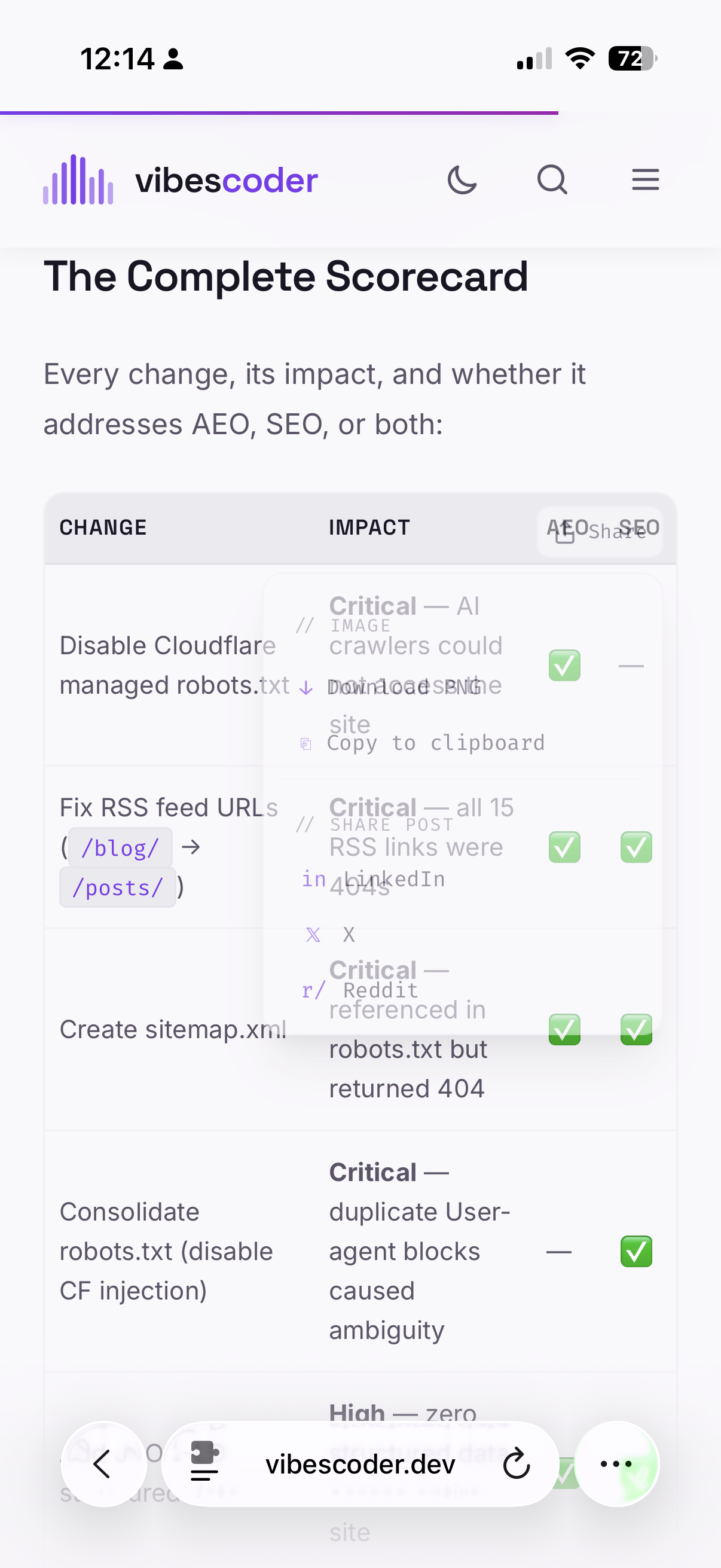Go back with the browser back arrow

[x=103, y=1464]
